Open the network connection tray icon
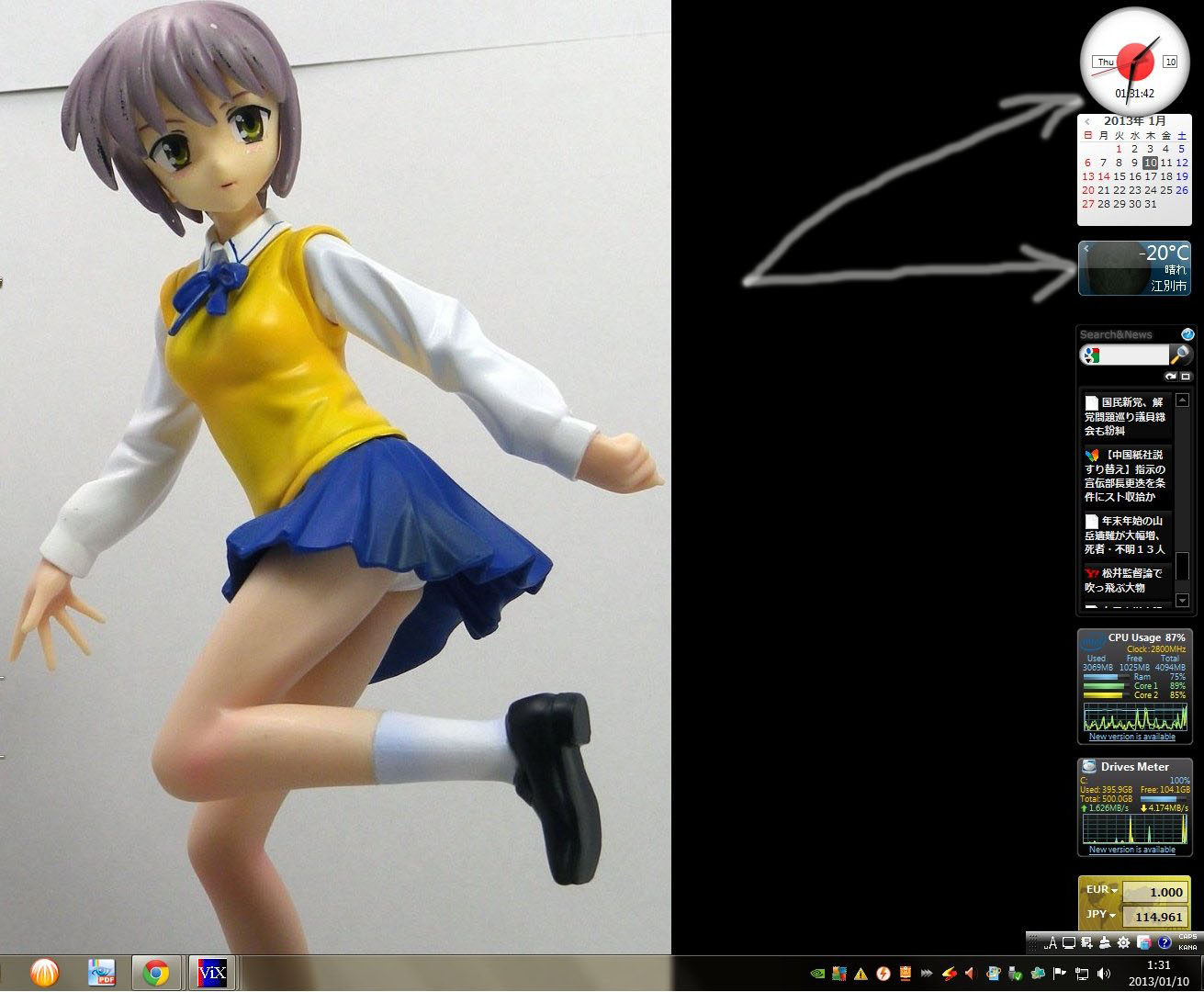1204x992 pixels. pos(1082,974)
